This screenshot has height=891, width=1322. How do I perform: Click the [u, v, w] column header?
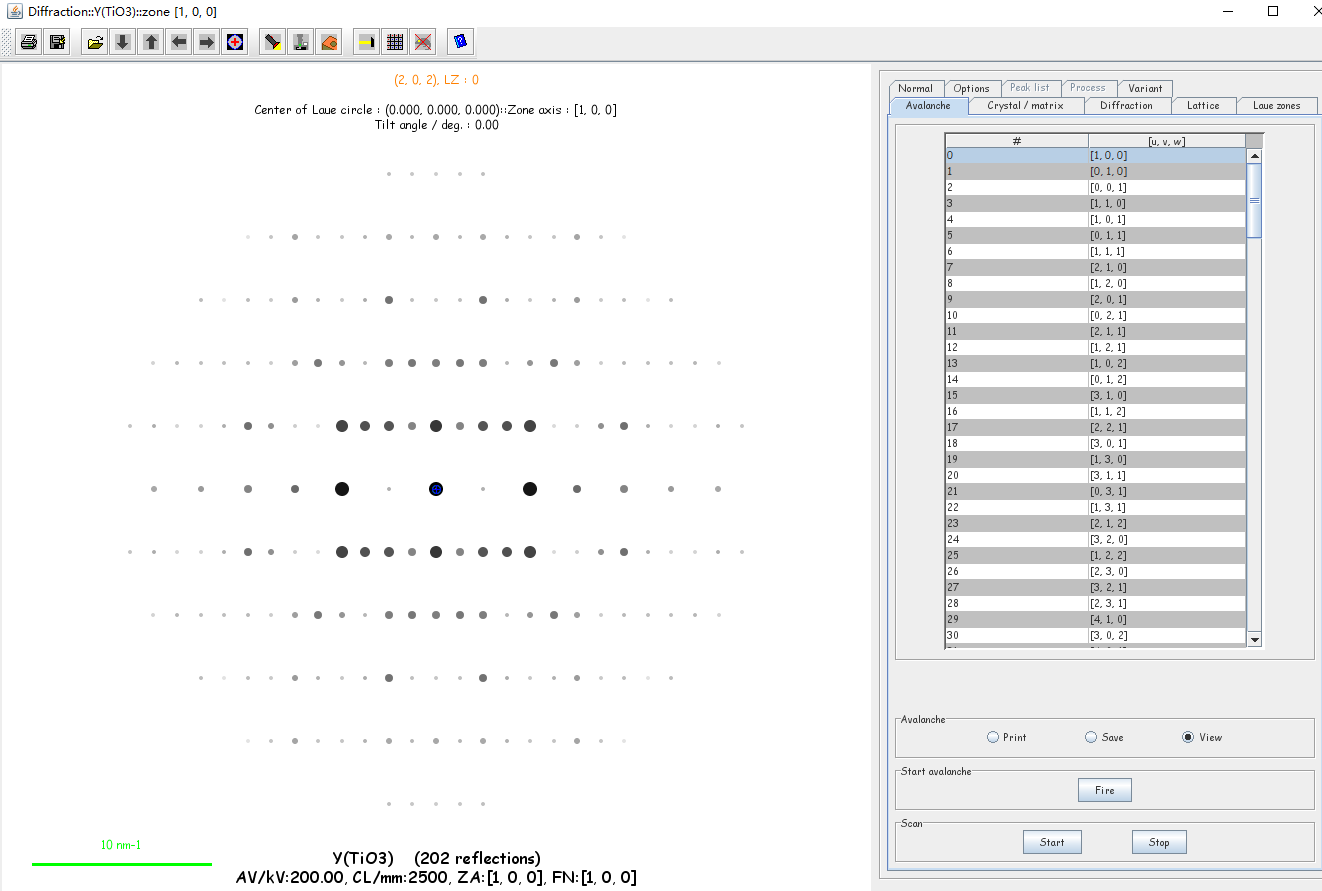point(1167,141)
